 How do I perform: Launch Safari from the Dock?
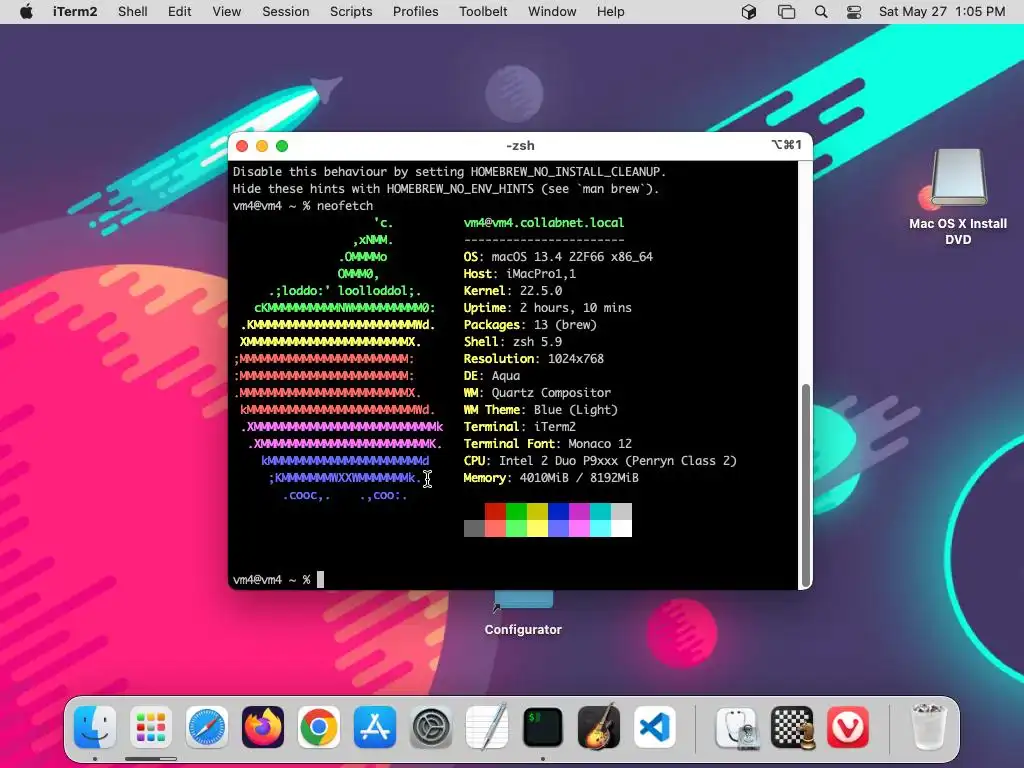(x=207, y=727)
